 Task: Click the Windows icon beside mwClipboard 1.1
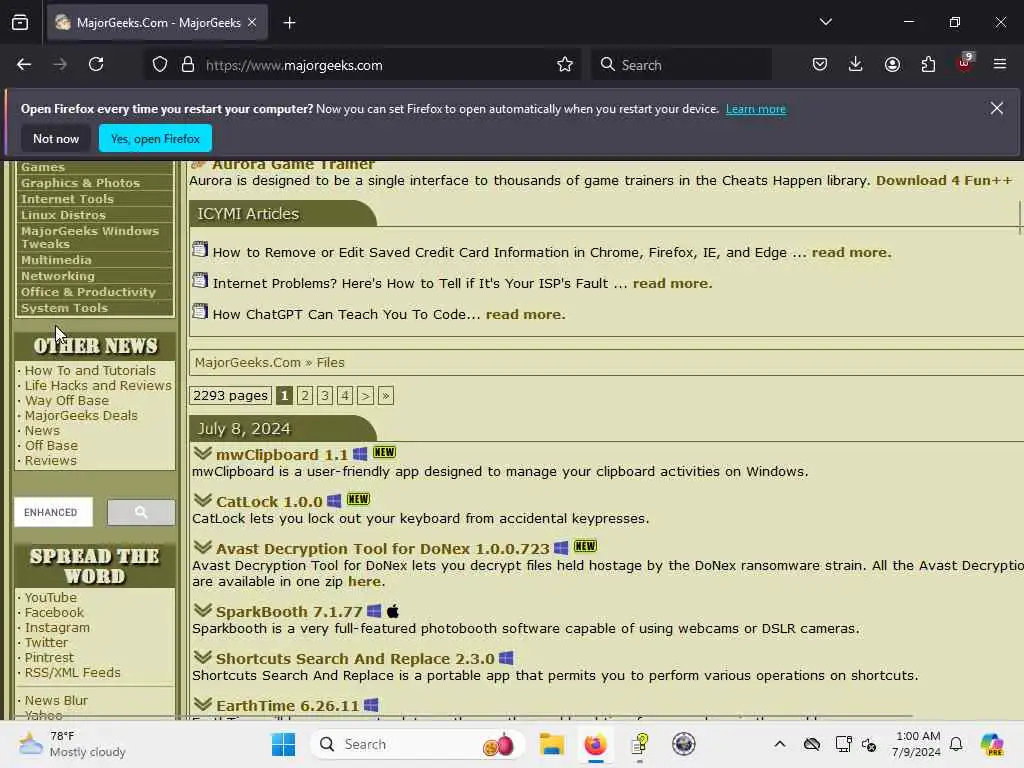(x=360, y=453)
